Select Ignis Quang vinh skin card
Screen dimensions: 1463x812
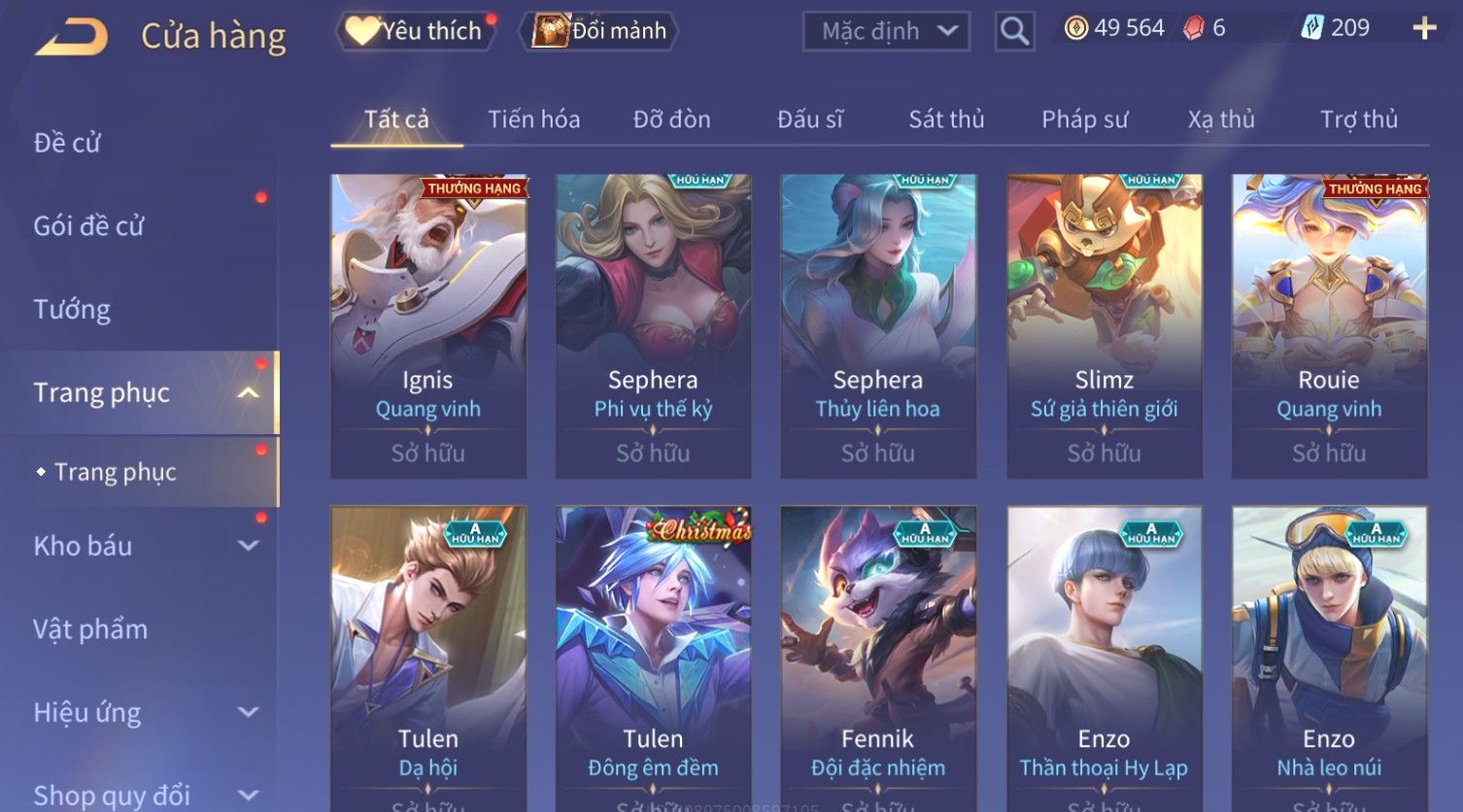coord(428,326)
